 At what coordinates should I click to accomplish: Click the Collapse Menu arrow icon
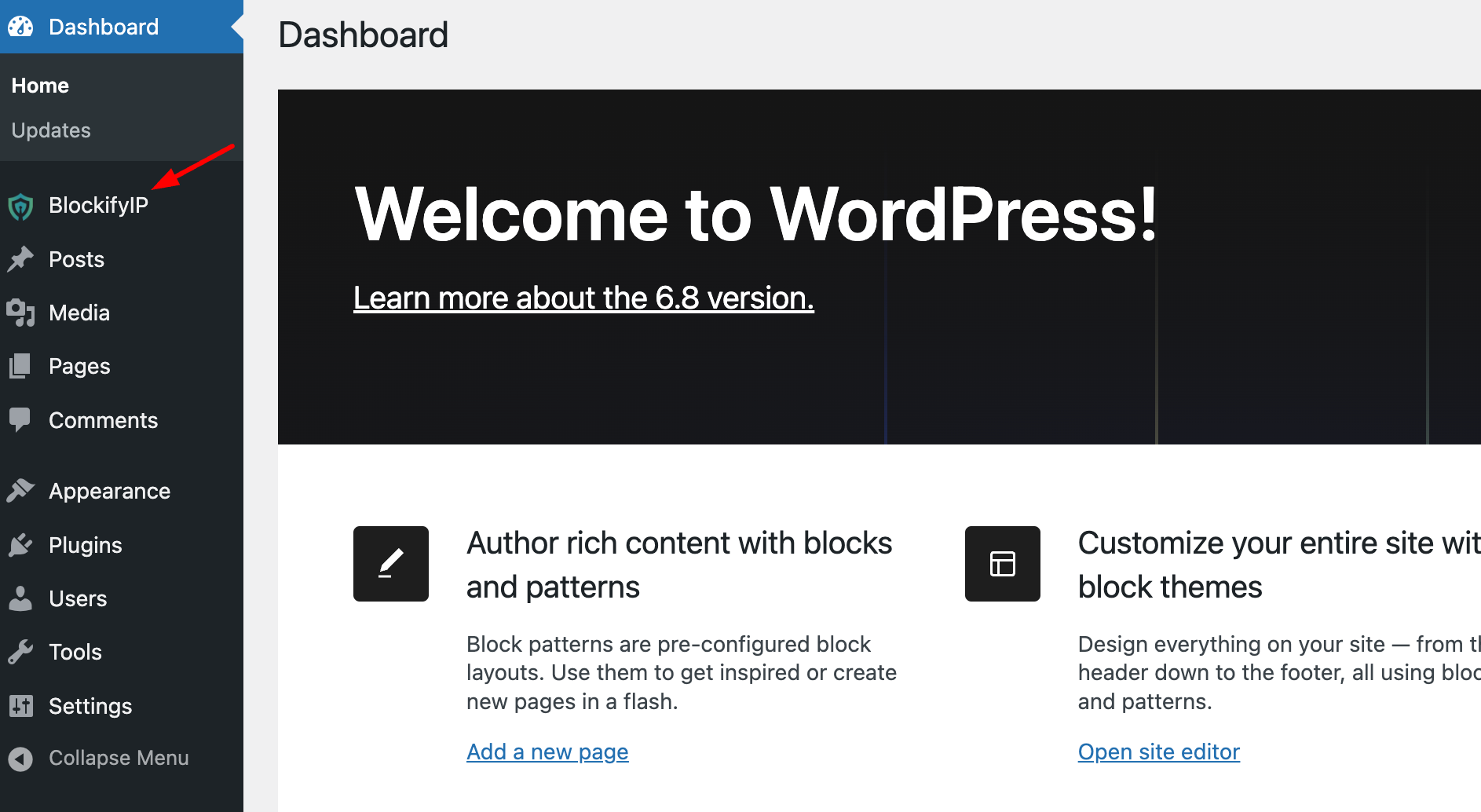point(20,759)
